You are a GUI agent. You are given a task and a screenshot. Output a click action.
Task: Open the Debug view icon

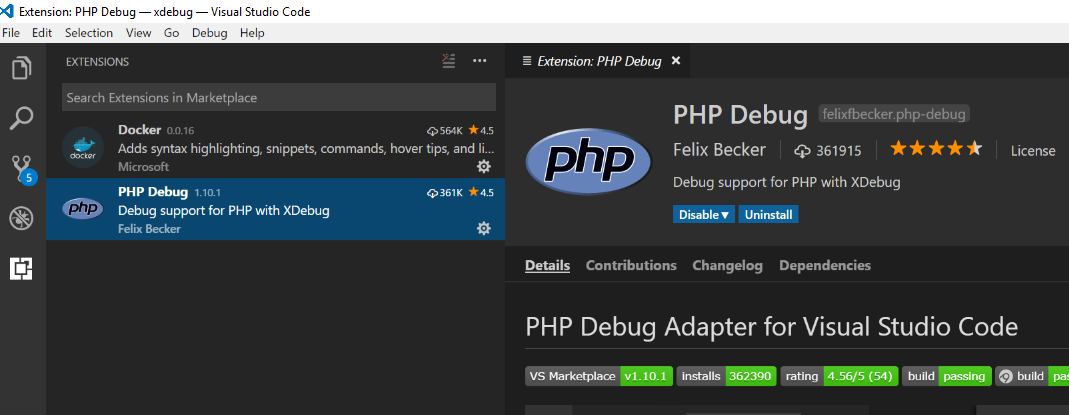[22, 219]
